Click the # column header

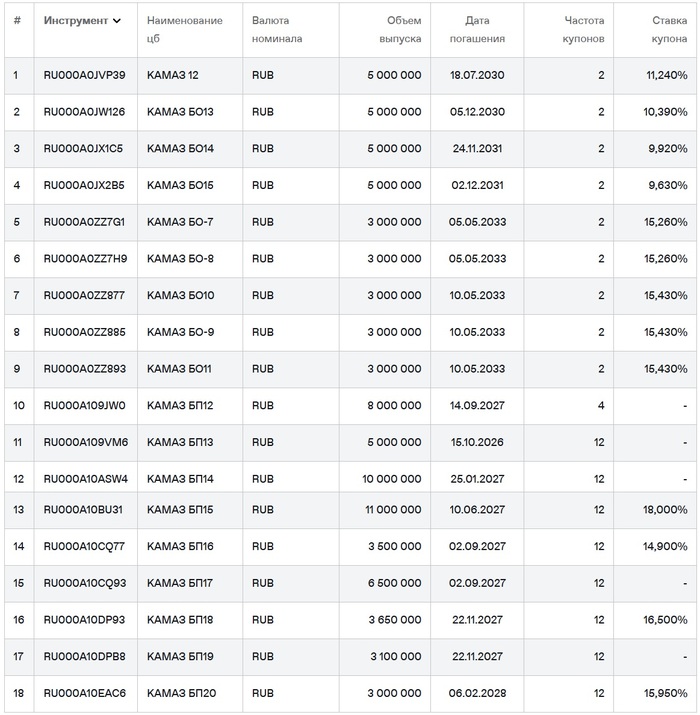[x=17, y=21]
